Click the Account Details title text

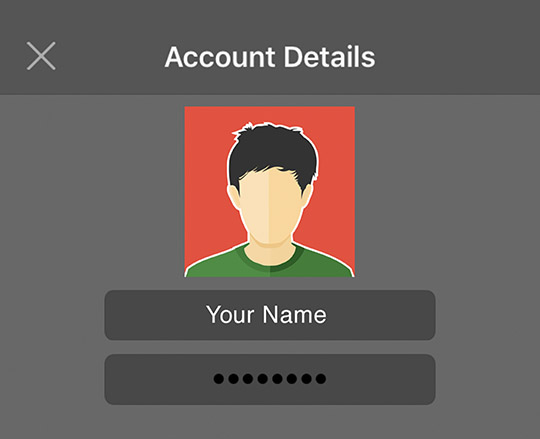click(270, 57)
